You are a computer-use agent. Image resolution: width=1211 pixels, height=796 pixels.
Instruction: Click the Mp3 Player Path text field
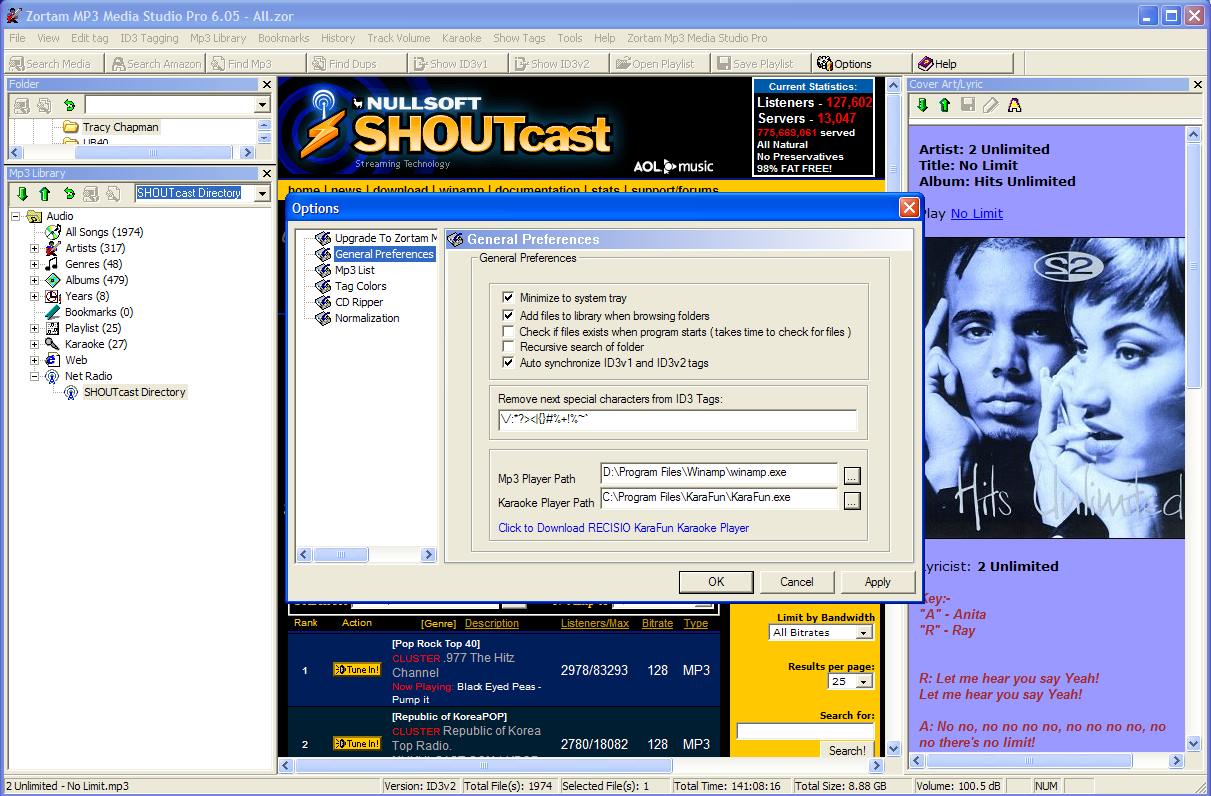click(x=718, y=473)
